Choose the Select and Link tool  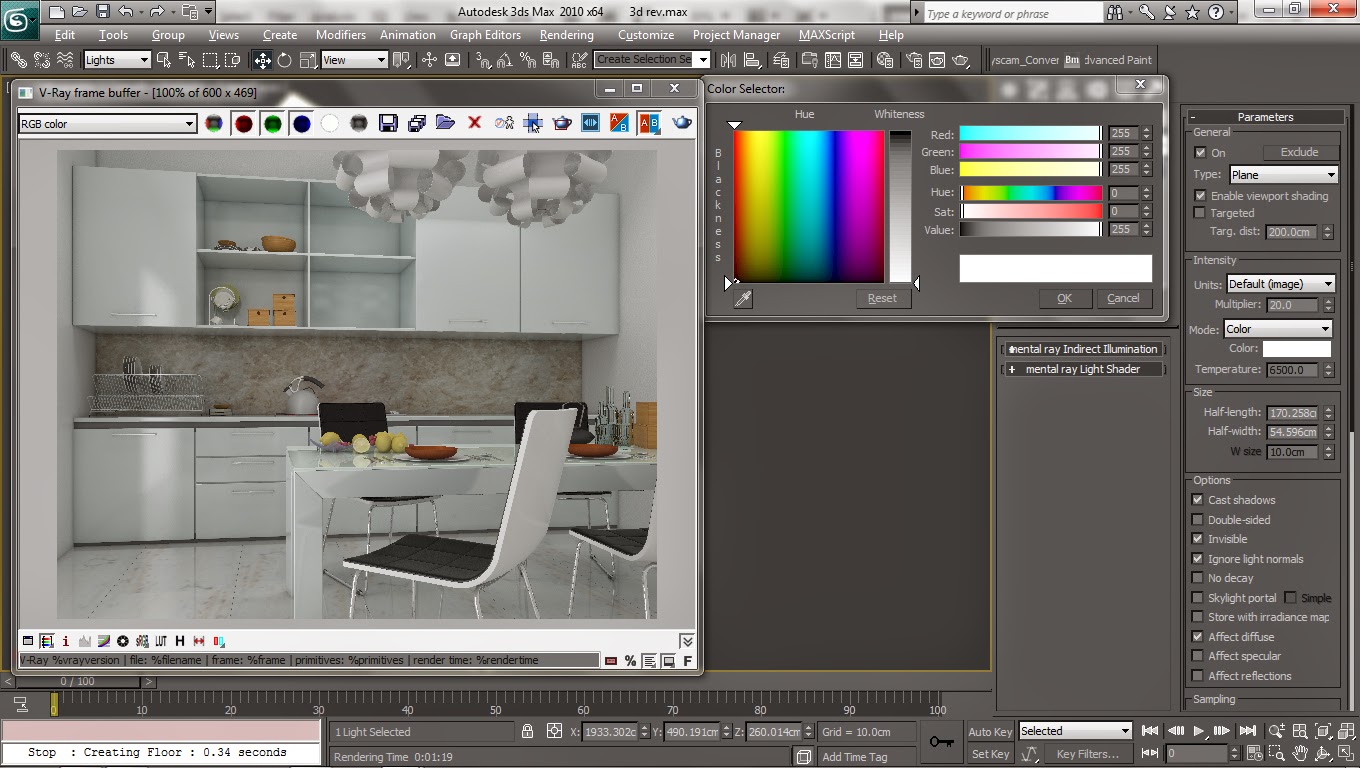pos(18,60)
